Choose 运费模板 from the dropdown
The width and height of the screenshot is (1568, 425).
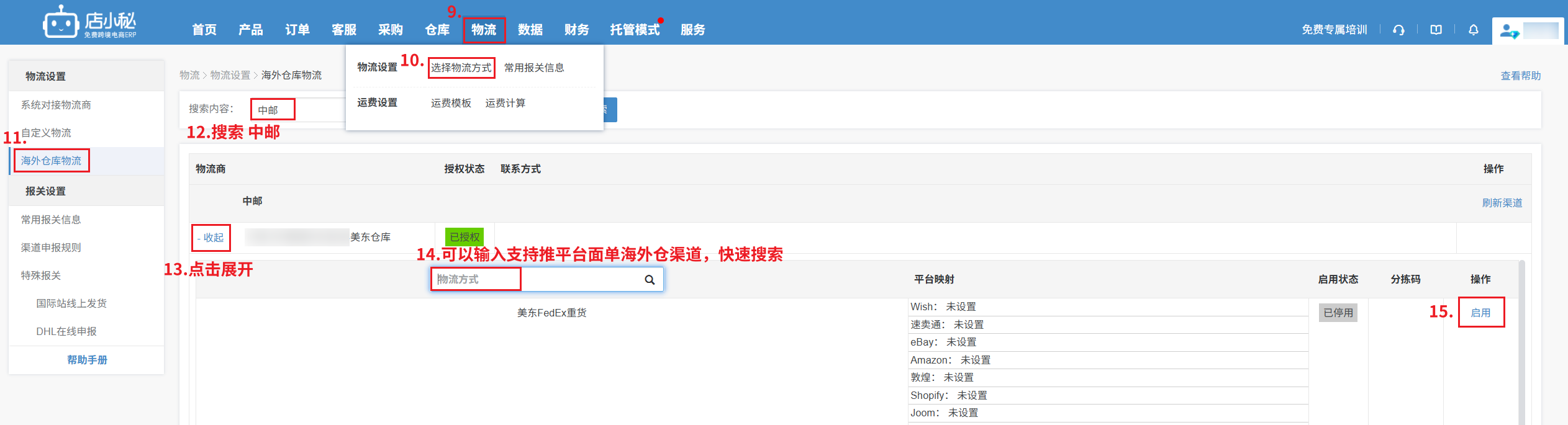(451, 103)
